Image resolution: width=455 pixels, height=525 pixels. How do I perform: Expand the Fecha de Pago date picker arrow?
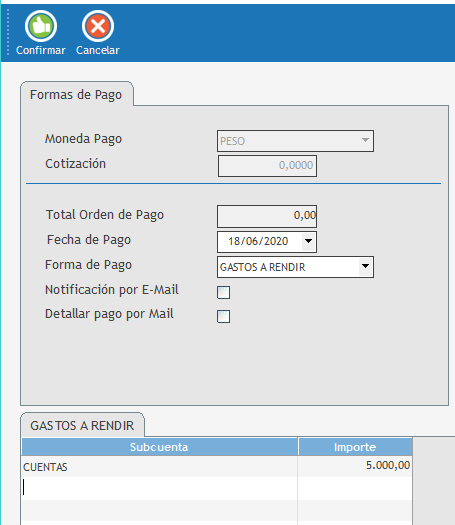308,241
